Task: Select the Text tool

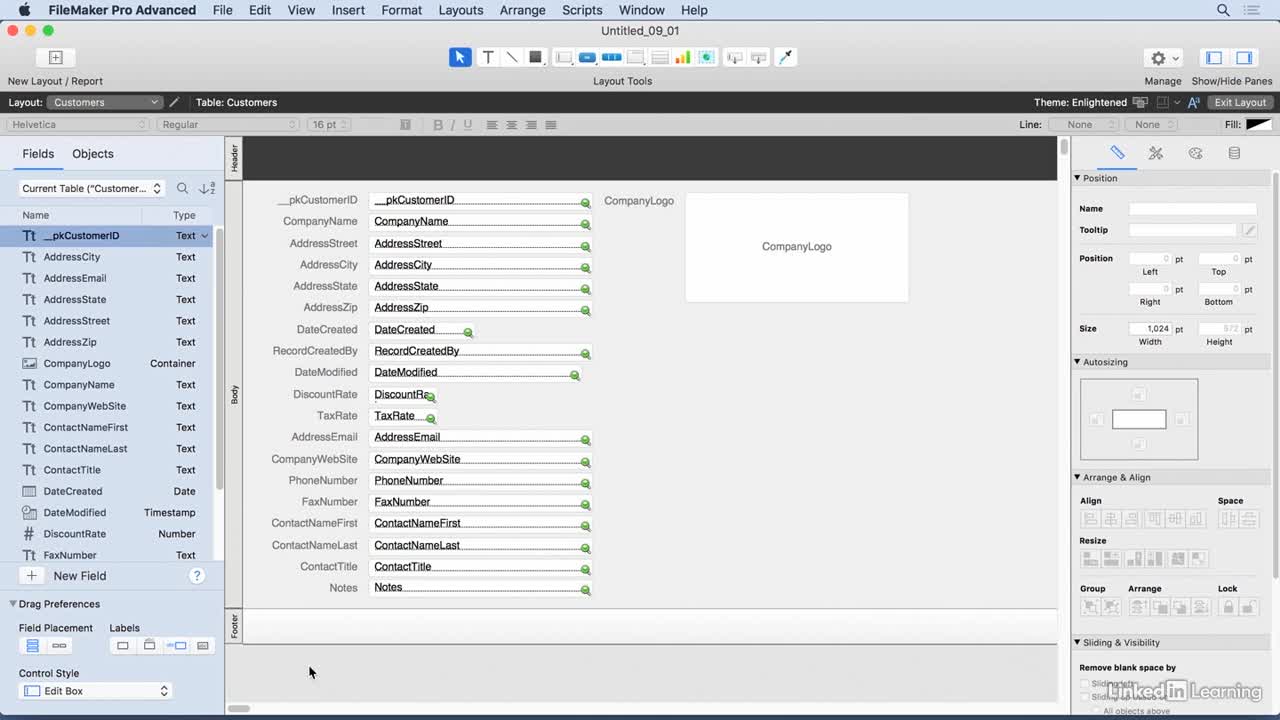Action: pyautogui.click(x=488, y=57)
